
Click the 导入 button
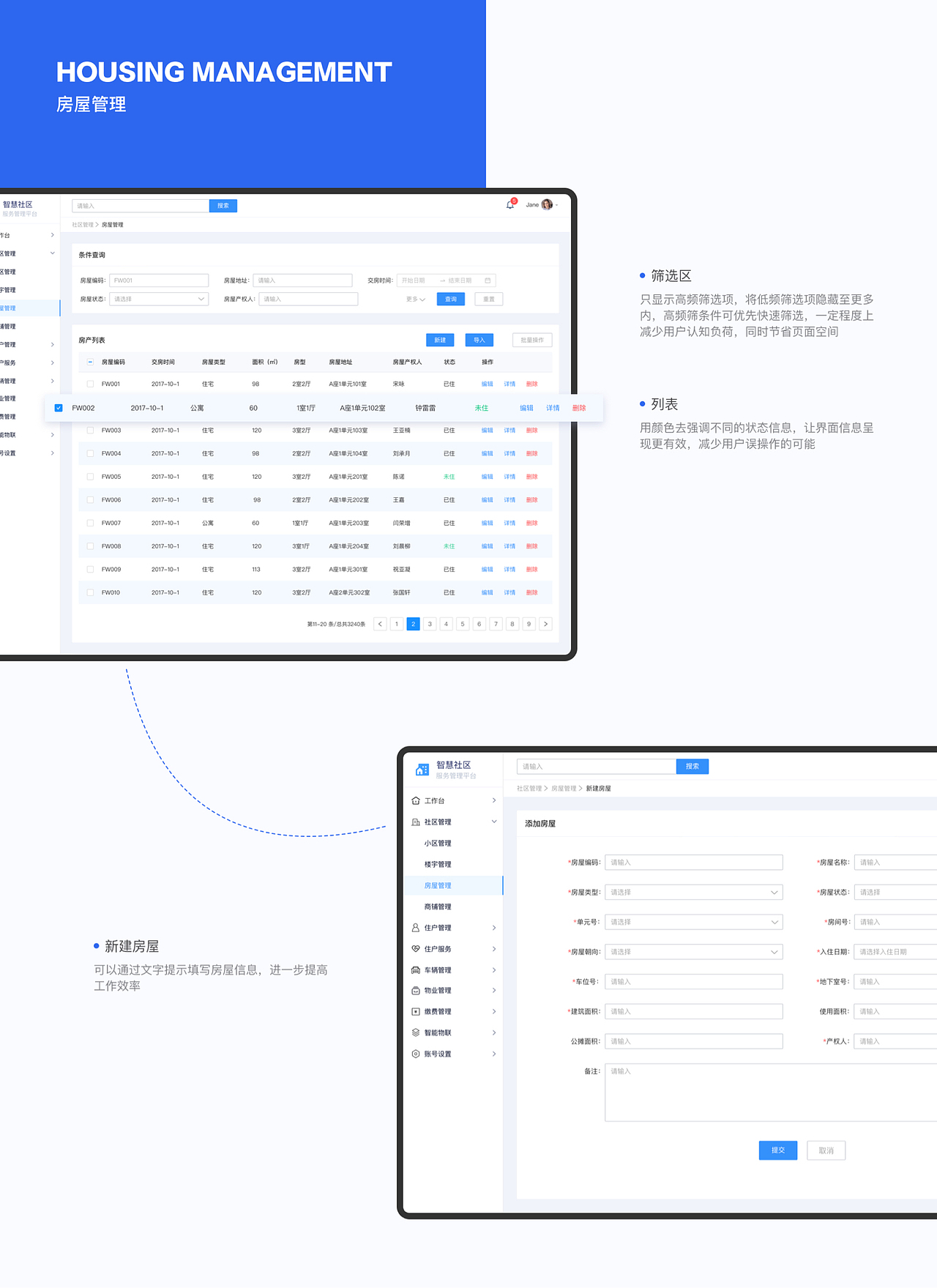coord(479,340)
